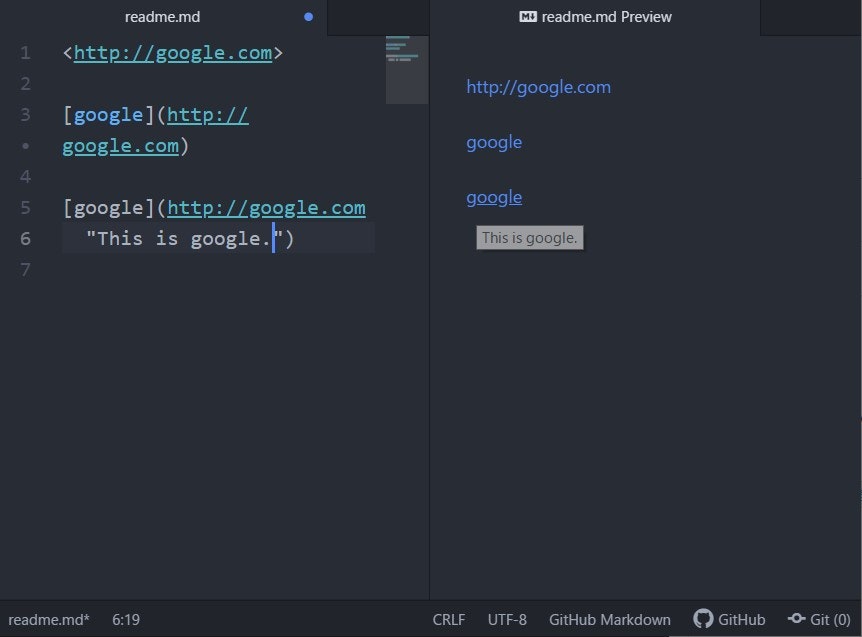Click readme.md* file name in status bar
The image size is (862, 637).
49,620
